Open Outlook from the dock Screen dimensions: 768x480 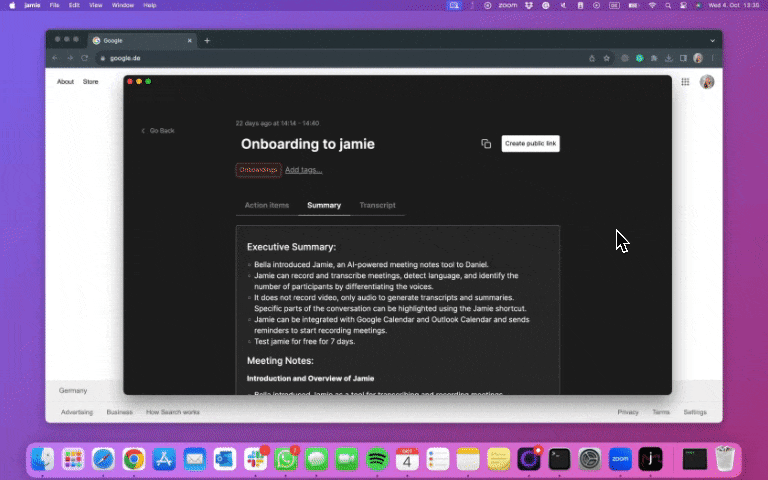click(225, 459)
